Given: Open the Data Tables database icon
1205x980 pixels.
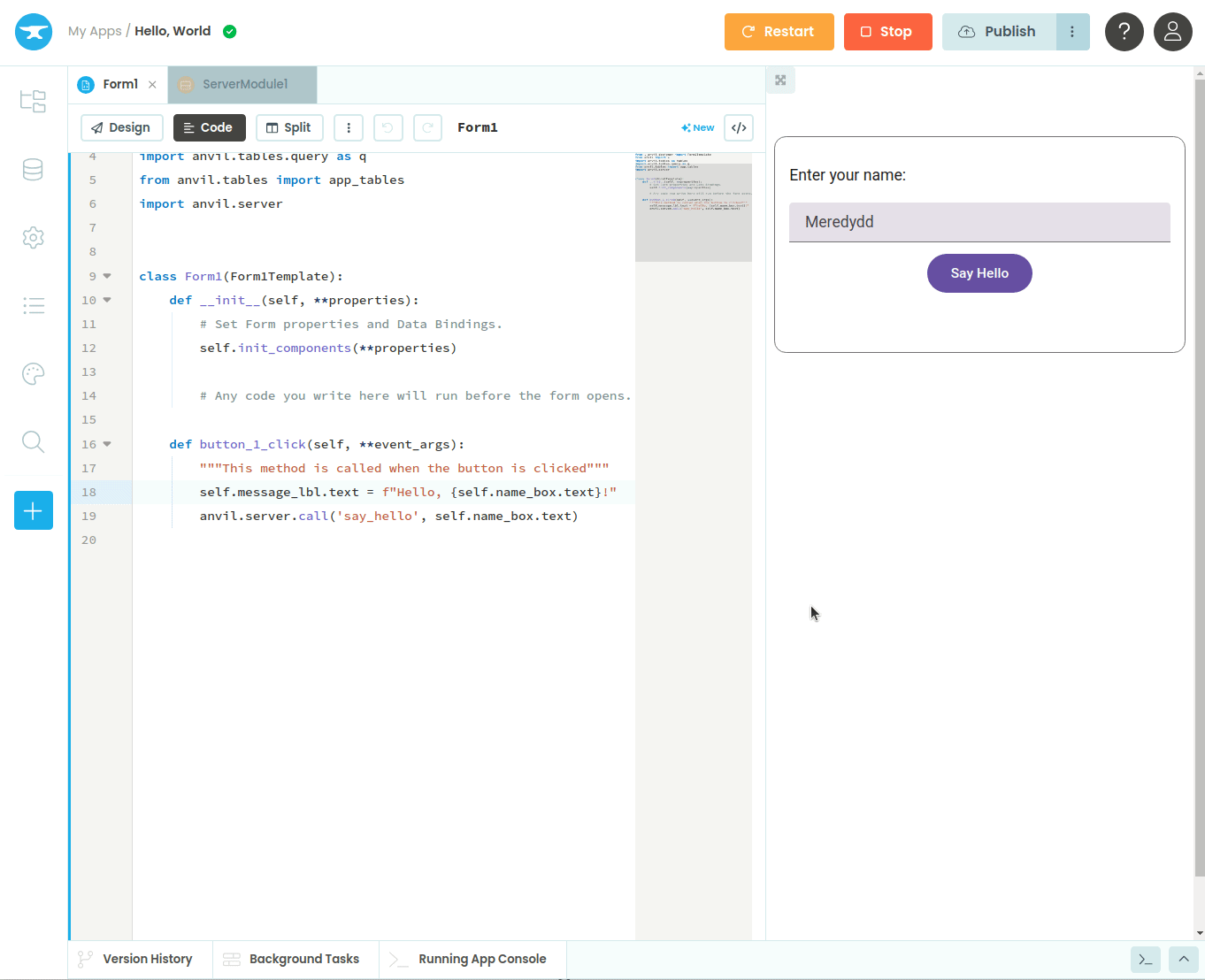Looking at the screenshot, I should [x=33, y=170].
